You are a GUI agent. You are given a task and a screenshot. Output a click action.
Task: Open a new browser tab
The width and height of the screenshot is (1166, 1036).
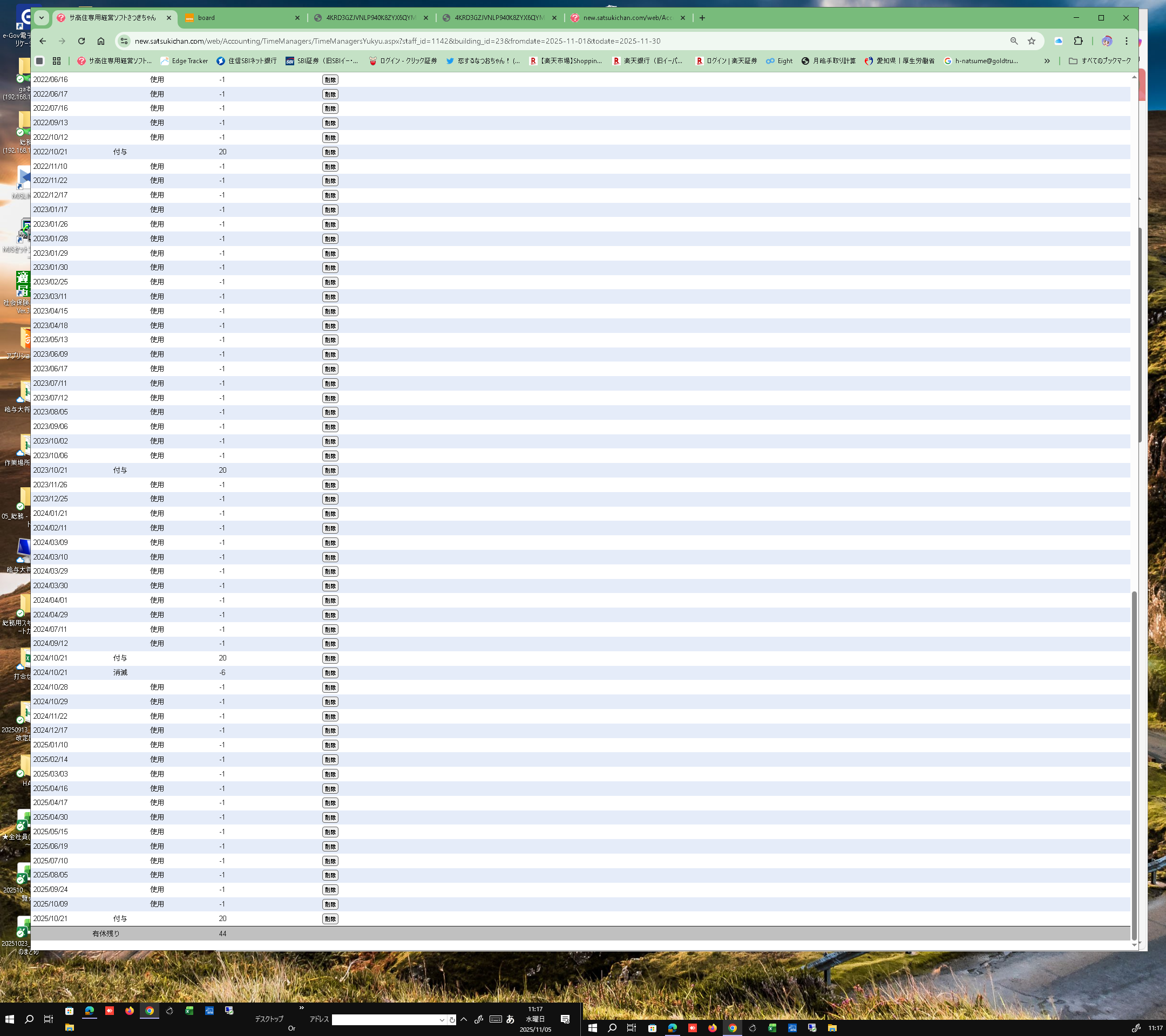tap(702, 18)
